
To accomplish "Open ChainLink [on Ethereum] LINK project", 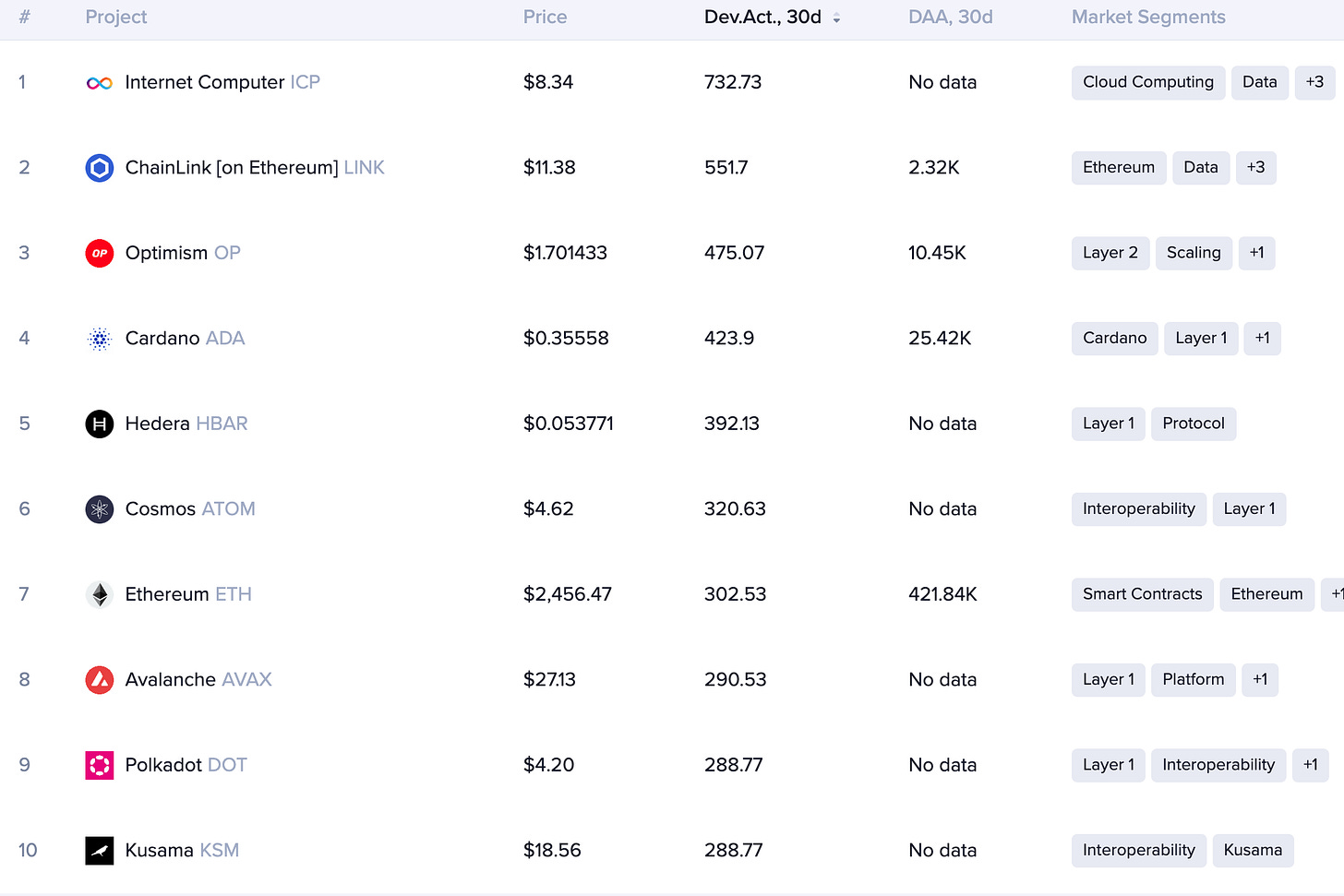I will (x=255, y=168).
